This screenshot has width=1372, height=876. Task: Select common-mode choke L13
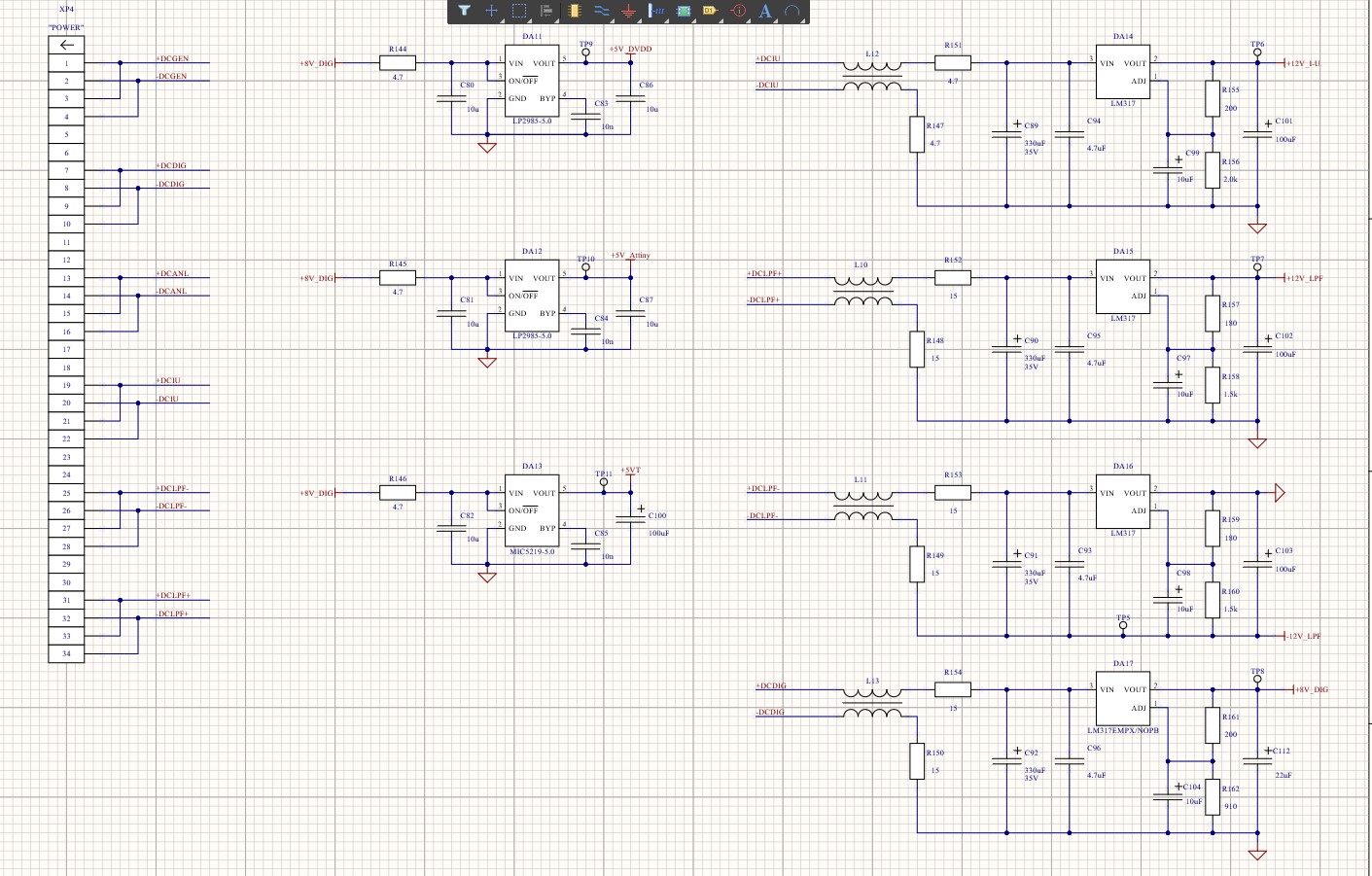[871, 703]
